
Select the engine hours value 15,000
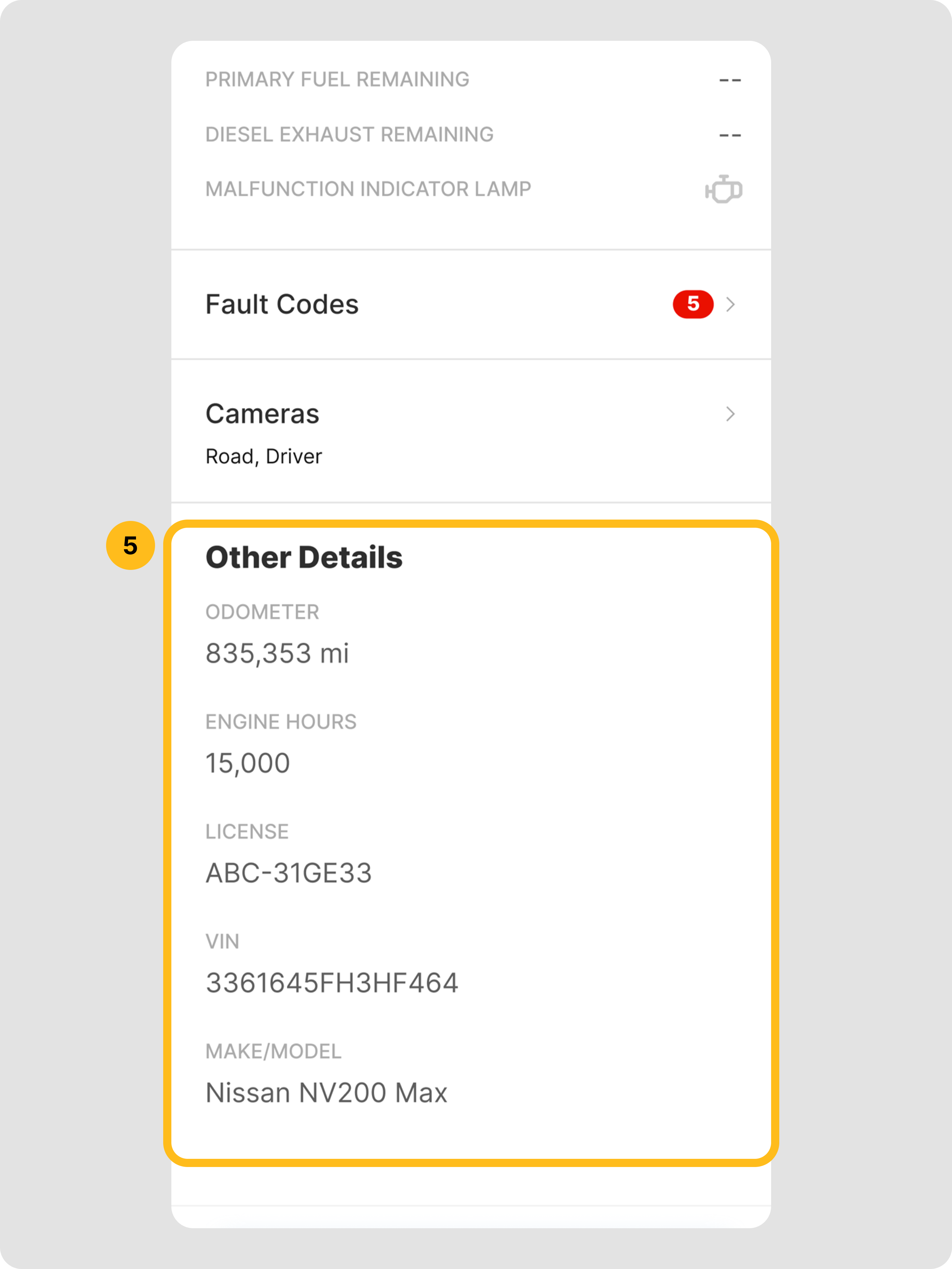click(248, 764)
